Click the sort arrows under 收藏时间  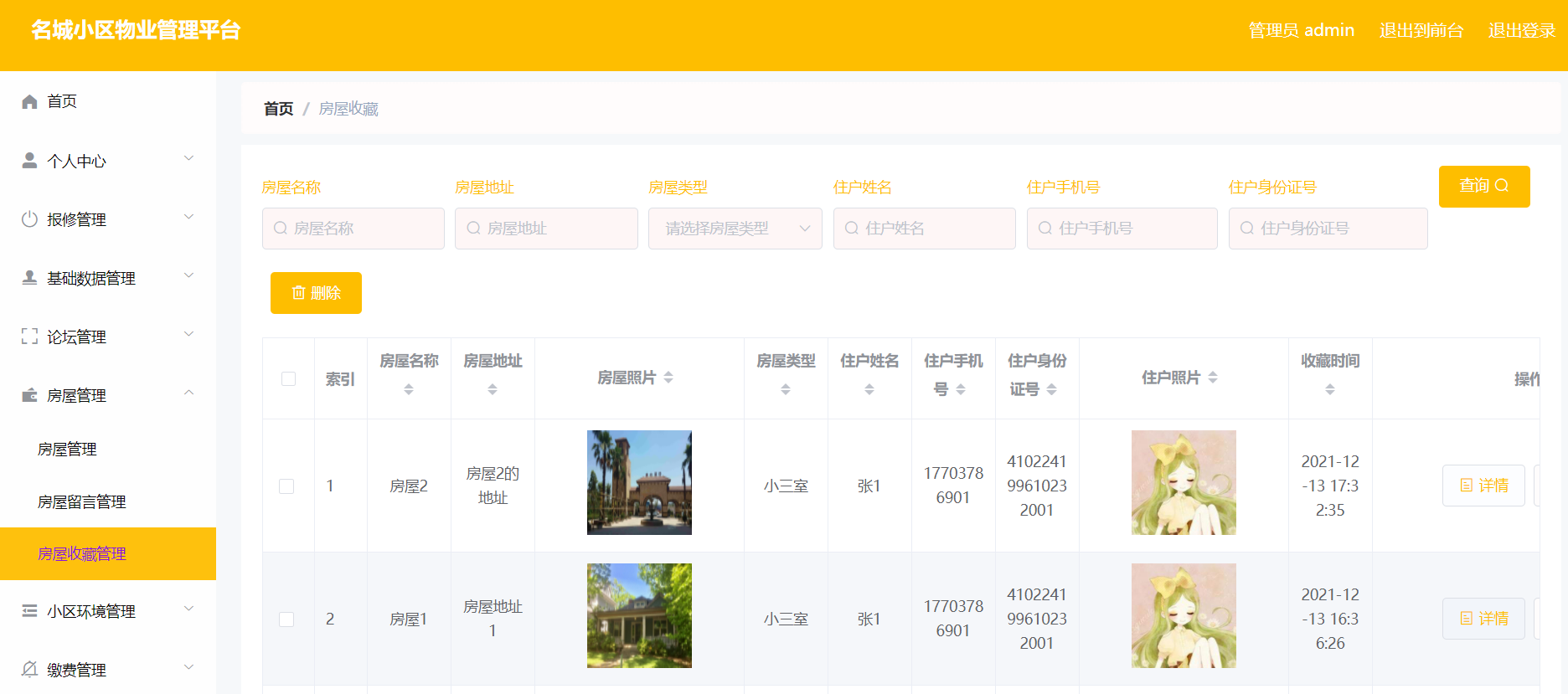coord(1330,389)
